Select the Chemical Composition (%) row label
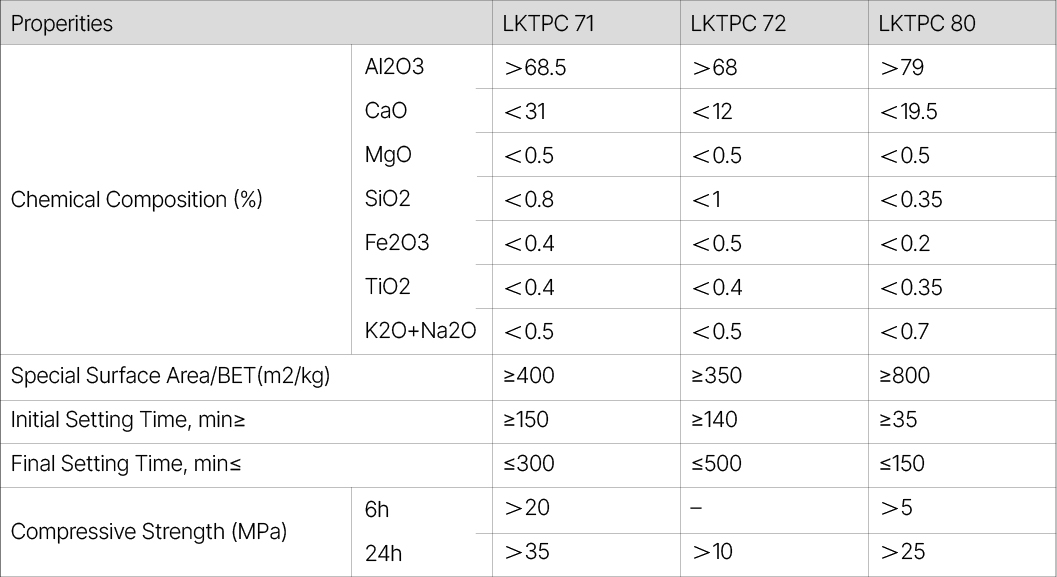 tap(136, 199)
